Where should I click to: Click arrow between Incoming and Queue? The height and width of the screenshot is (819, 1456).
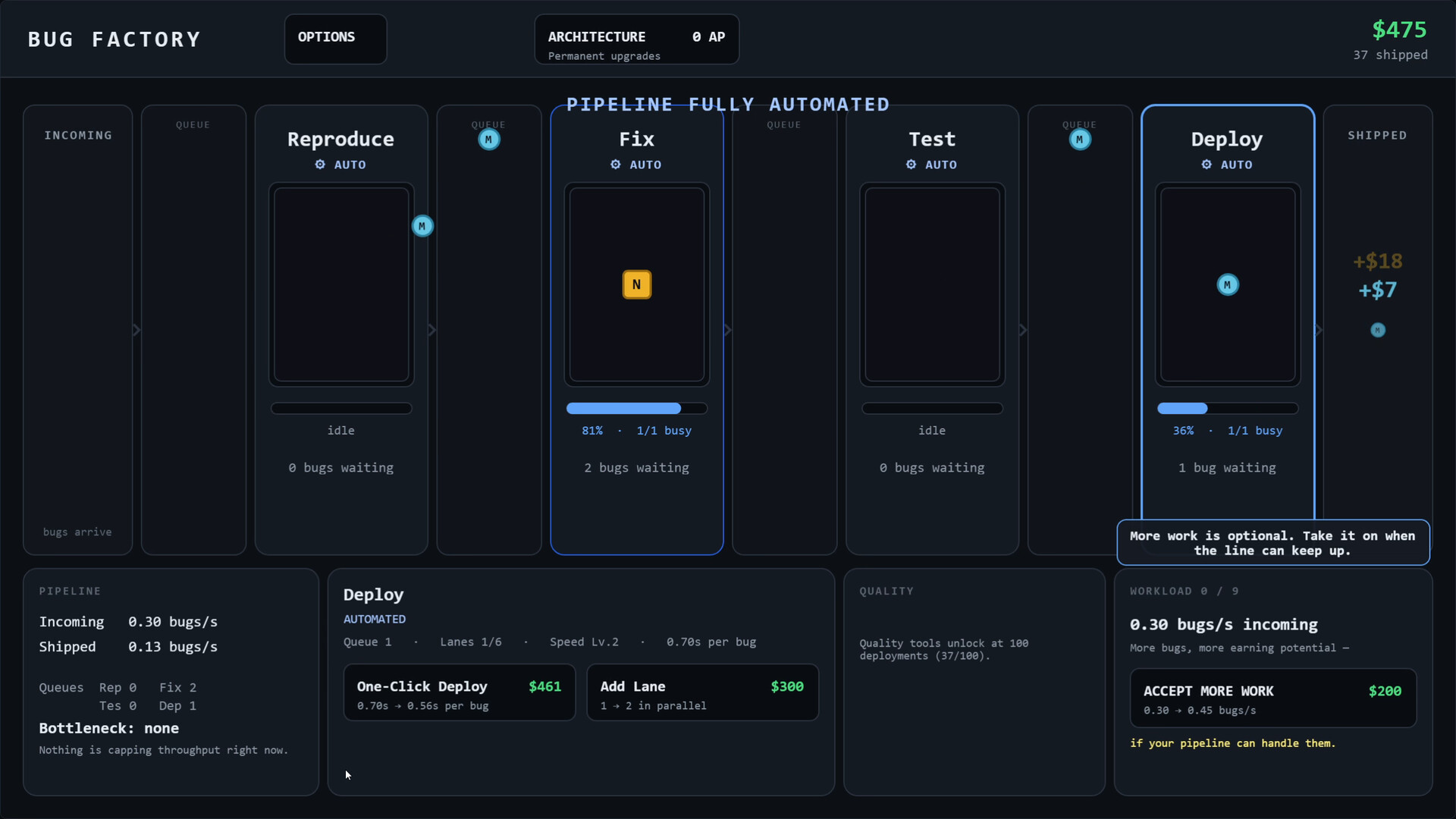[136, 330]
